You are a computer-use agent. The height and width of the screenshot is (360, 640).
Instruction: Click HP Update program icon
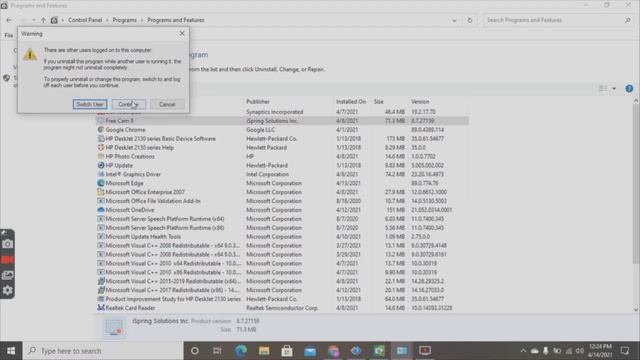101,165
